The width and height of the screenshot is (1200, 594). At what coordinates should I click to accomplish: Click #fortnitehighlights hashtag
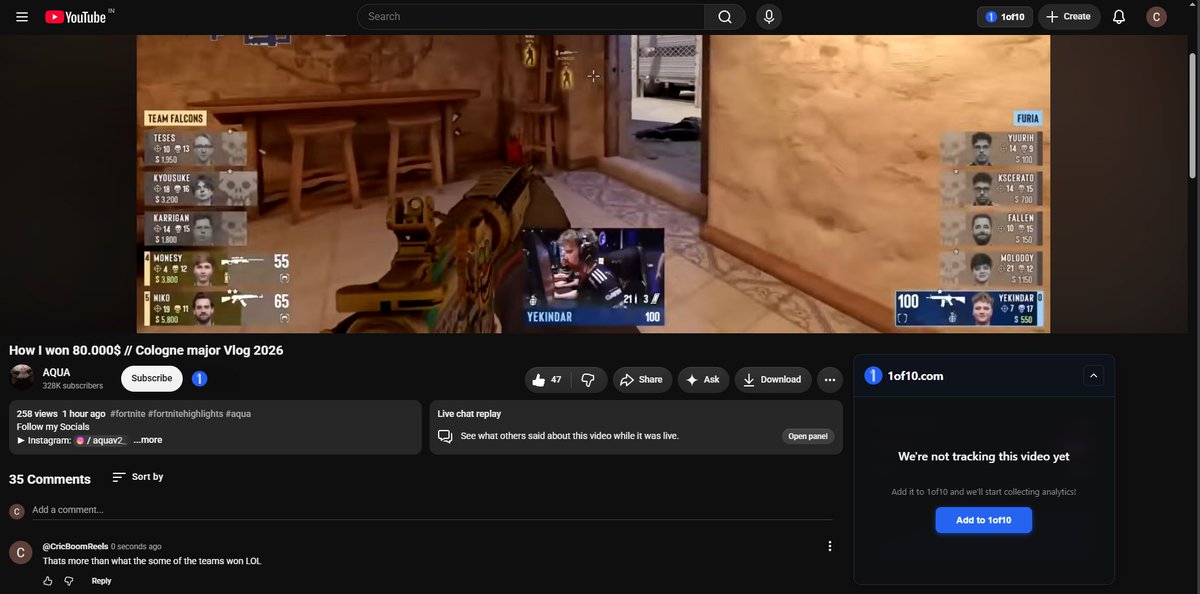[x=184, y=414]
